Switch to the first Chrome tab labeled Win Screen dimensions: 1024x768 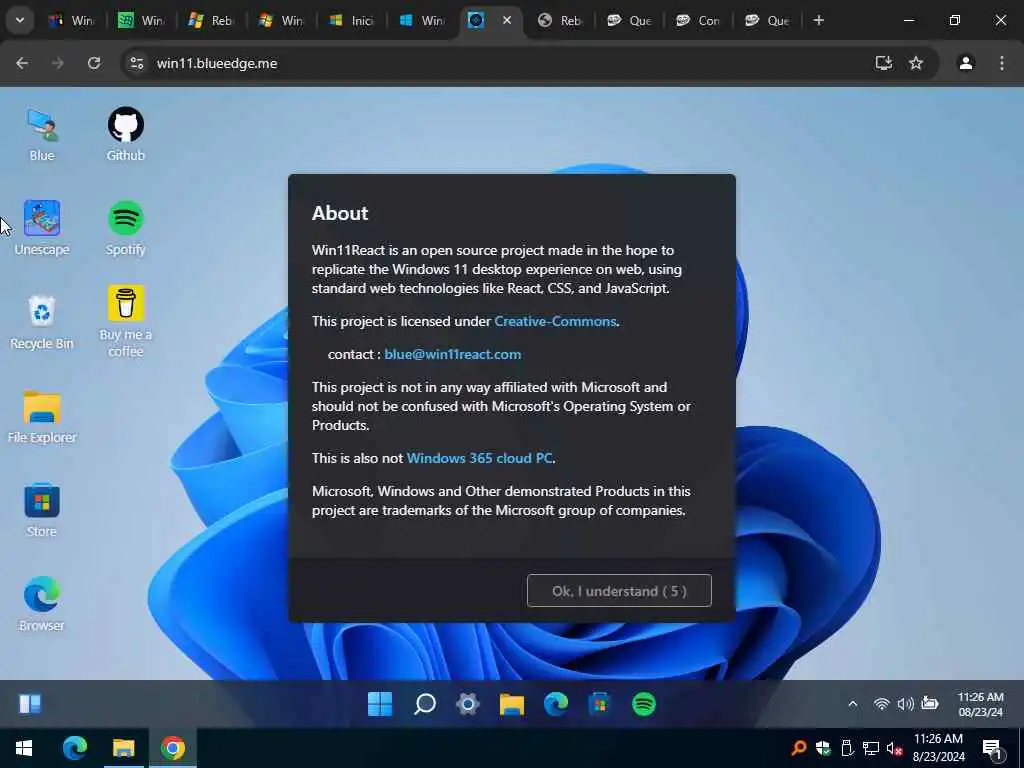tap(72, 20)
